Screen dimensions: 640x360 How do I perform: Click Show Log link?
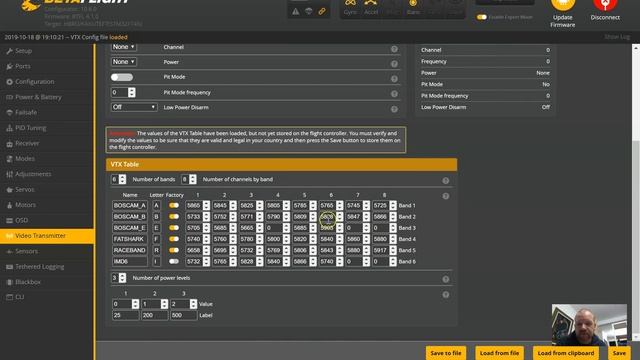617,37
